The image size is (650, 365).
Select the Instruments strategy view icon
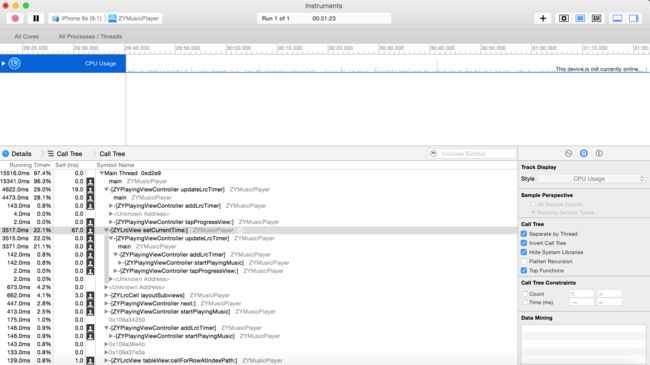pyautogui.click(x=580, y=18)
